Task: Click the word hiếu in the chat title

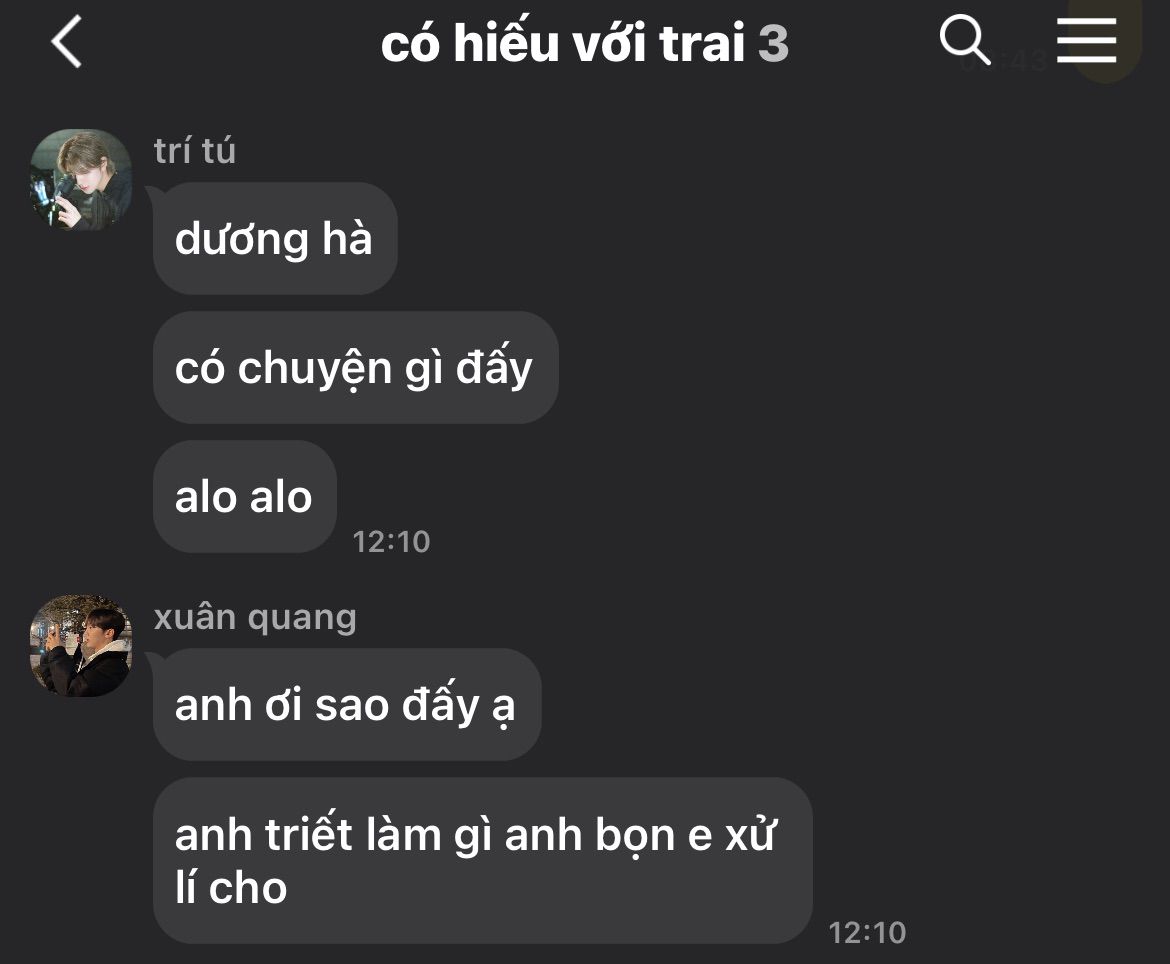Action: pyautogui.click(x=506, y=43)
